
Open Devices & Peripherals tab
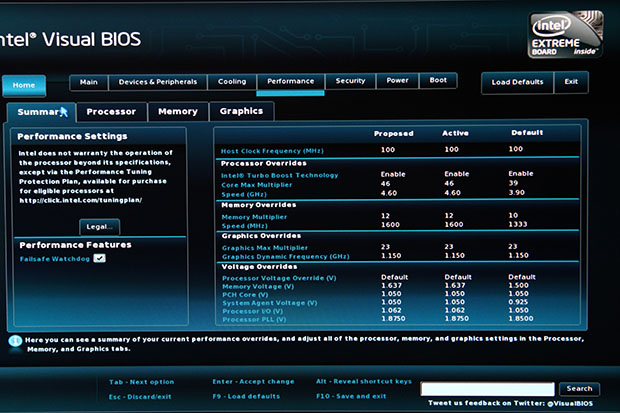[x=157, y=82]
